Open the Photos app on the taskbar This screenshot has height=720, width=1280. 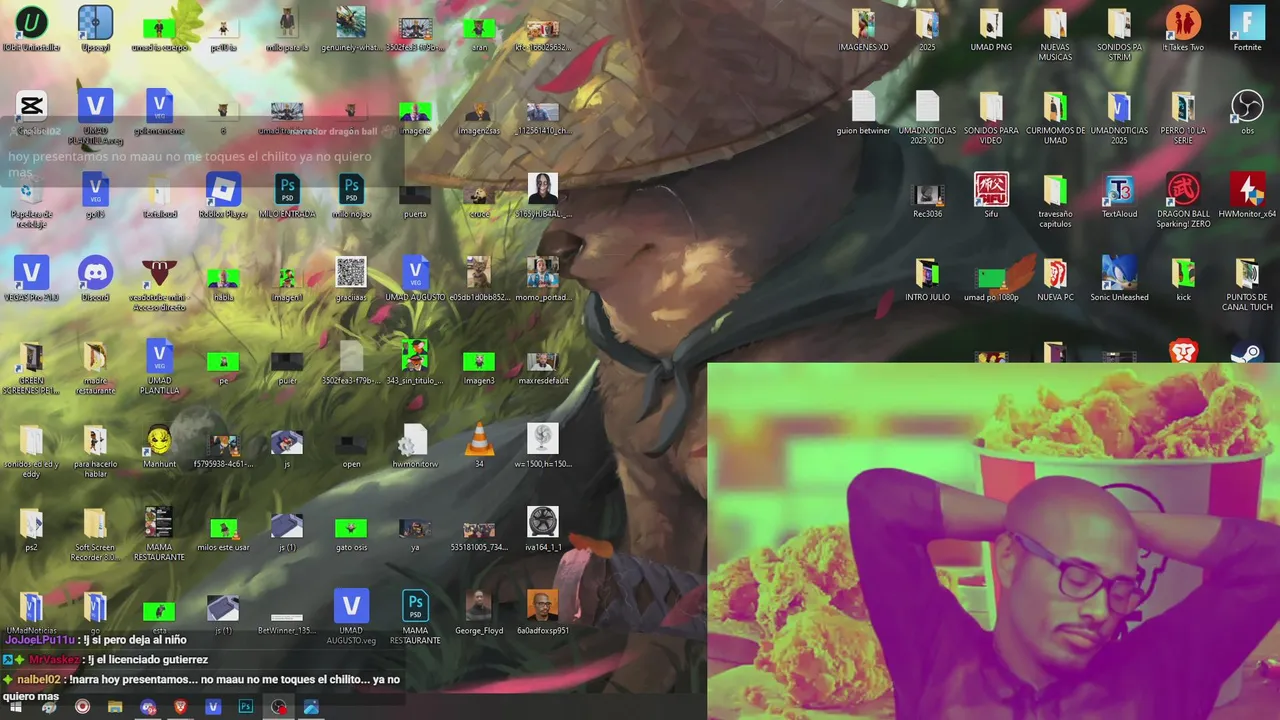pos(311,707)
